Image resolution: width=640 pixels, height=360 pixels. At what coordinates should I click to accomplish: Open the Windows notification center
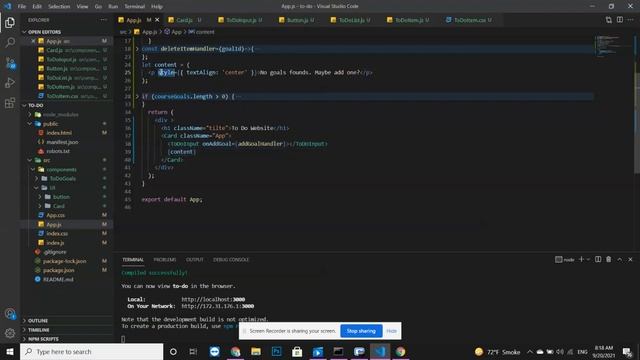tap(627, 351)
